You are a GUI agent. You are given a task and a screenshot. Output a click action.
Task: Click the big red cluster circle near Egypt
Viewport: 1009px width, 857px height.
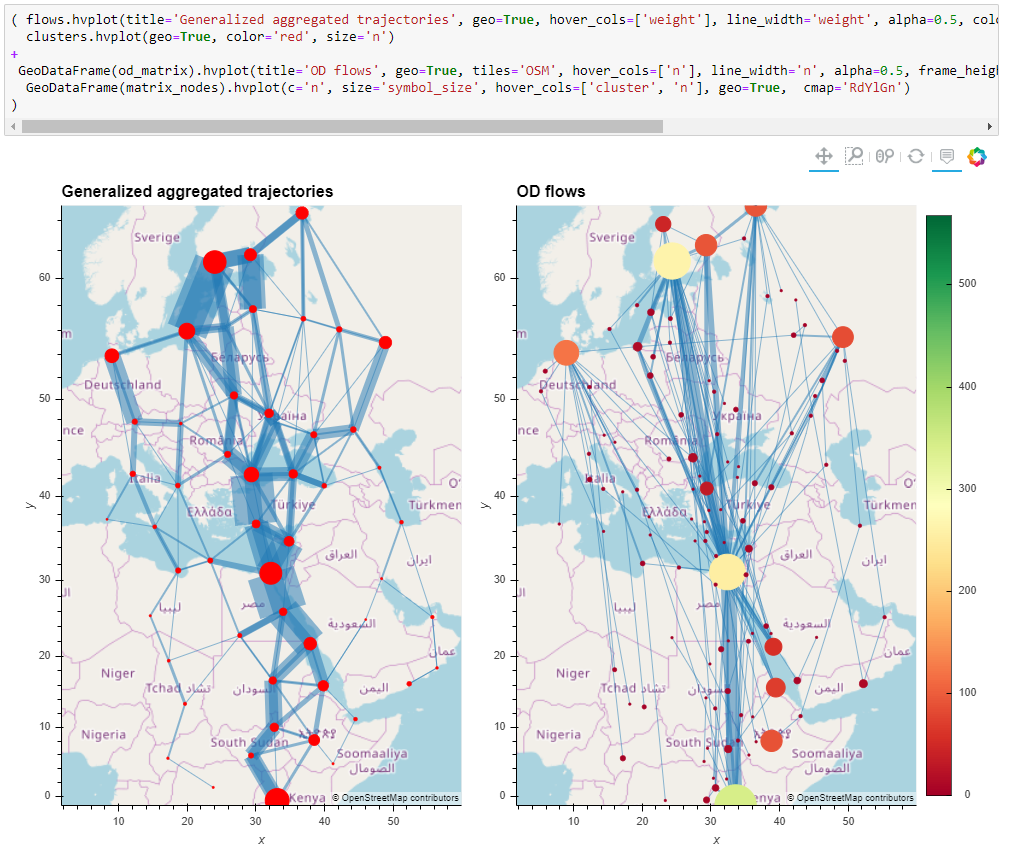click(271, 573)
